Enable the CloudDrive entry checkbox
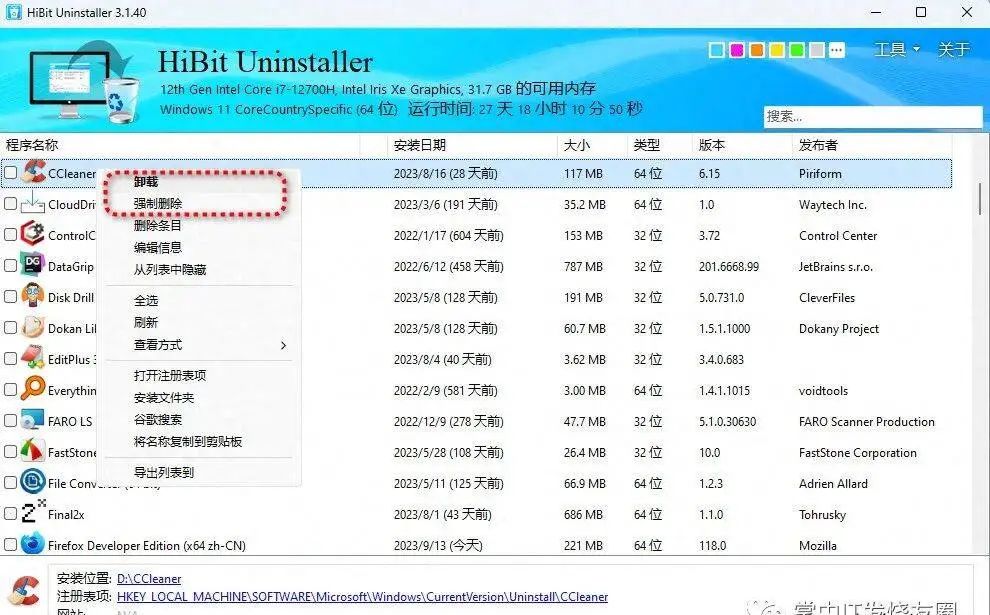 tap(12, 204)
